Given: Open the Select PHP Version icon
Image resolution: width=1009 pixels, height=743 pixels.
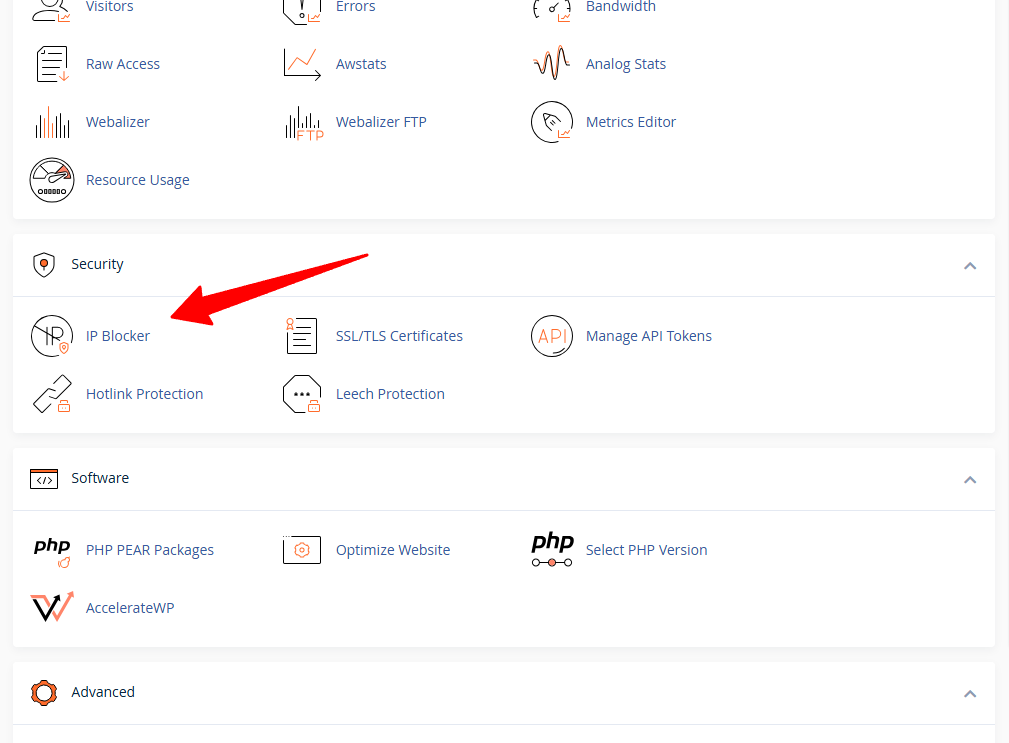Looking at the screenshot, I should pyautogui.click(x=552, y=549).
